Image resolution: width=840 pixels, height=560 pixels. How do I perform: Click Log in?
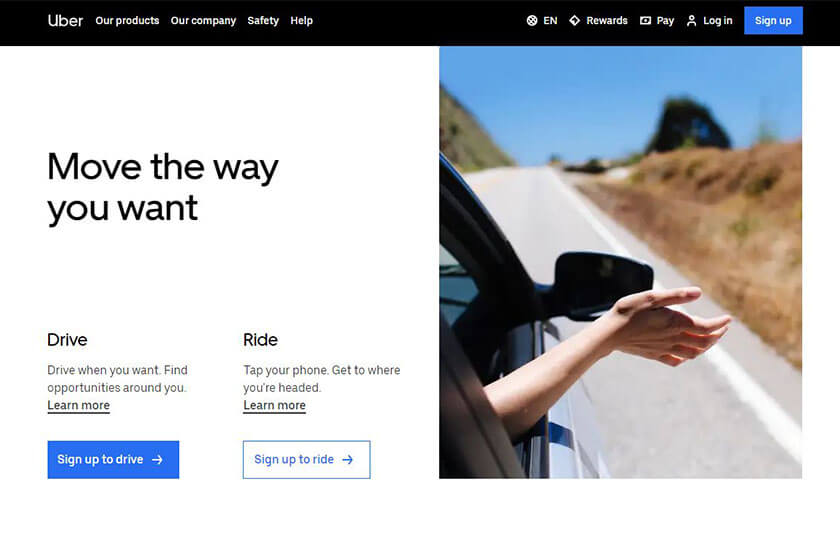(709, 20)
